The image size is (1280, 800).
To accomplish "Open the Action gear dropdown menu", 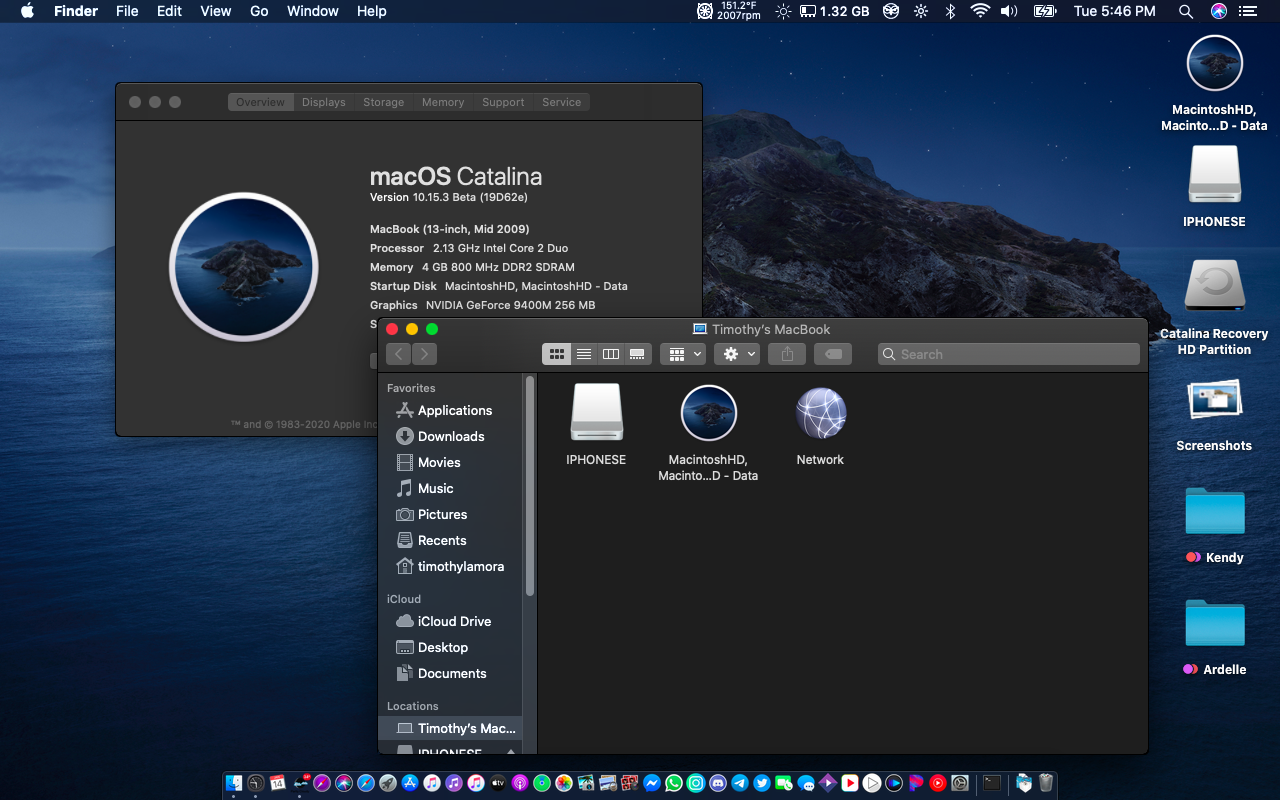I will pyautogui.click(x=737, y=354).
